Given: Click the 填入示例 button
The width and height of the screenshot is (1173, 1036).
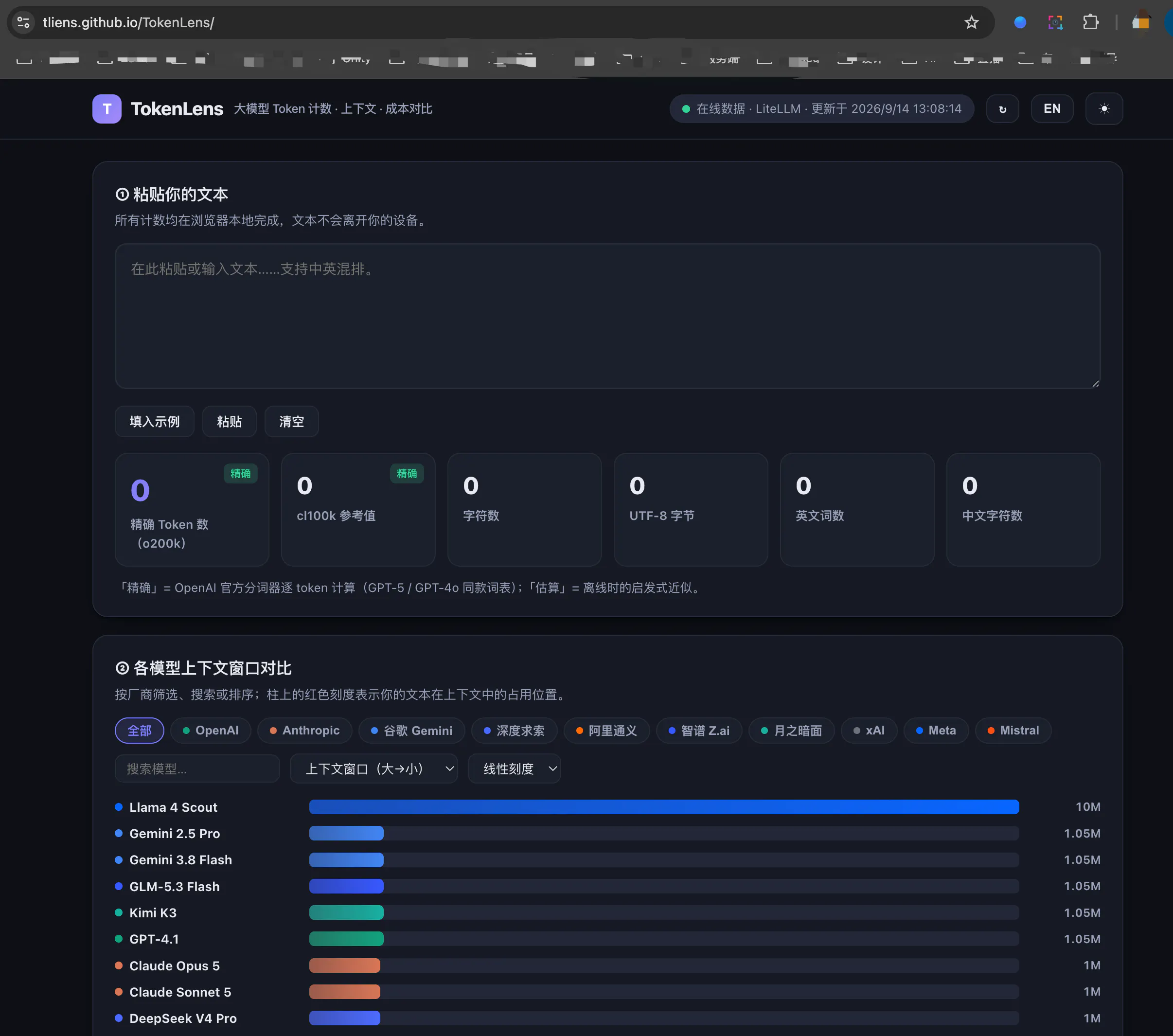Looking at the screenshot, I should (x=154, y=422).
